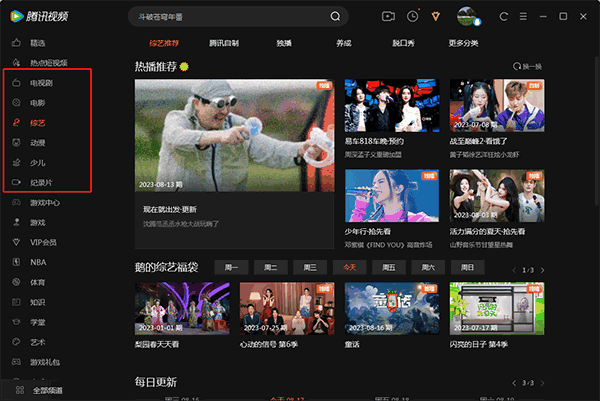This screenshot has width=600, height=401.
Task: Click the 游戏 joystick icon
Action: [16, 222]
